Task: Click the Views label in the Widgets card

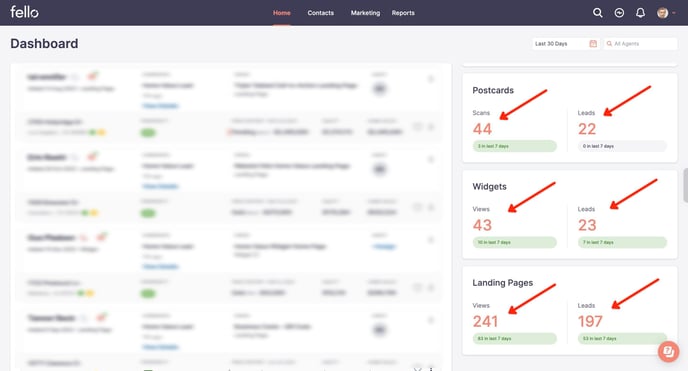Action: point(481,209)
